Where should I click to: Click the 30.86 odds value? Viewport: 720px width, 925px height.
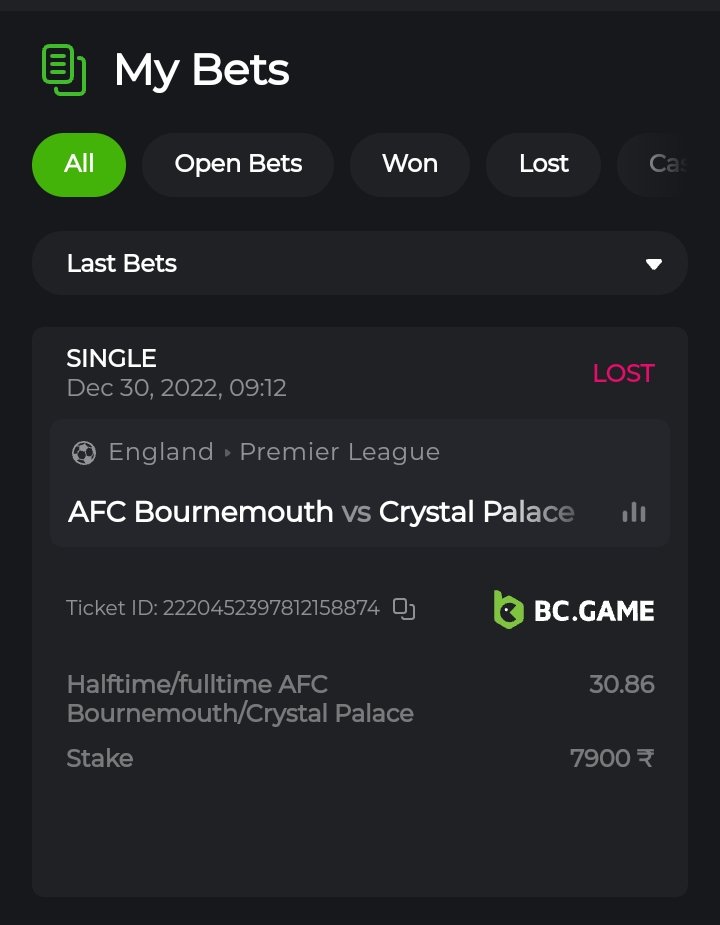point(621,685)
